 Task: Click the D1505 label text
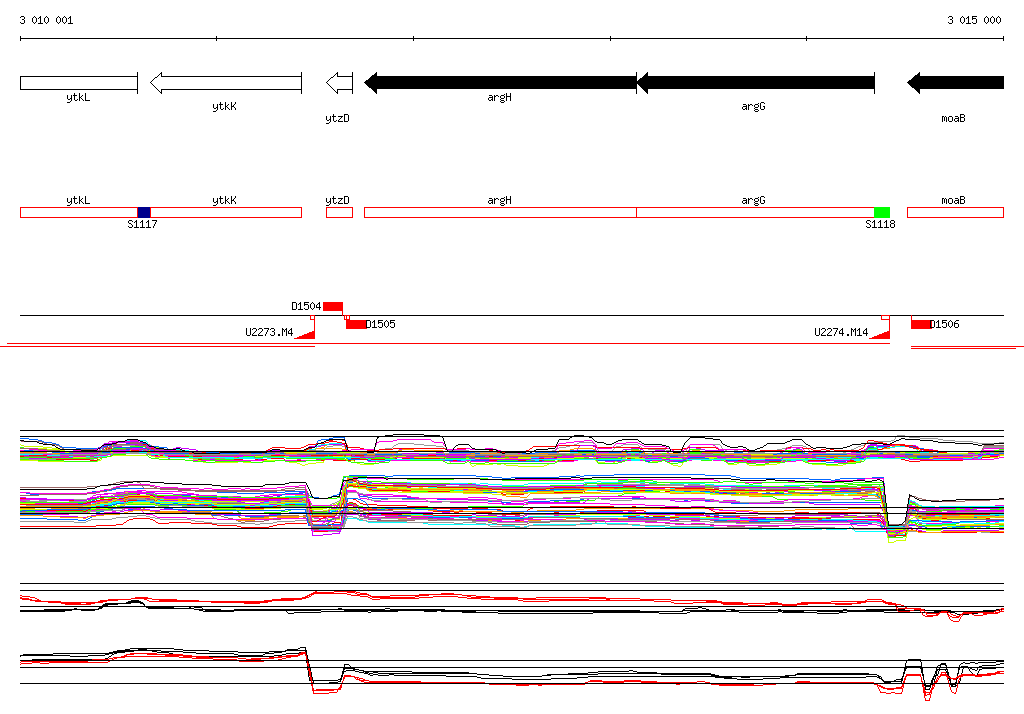tap(381, 324)
